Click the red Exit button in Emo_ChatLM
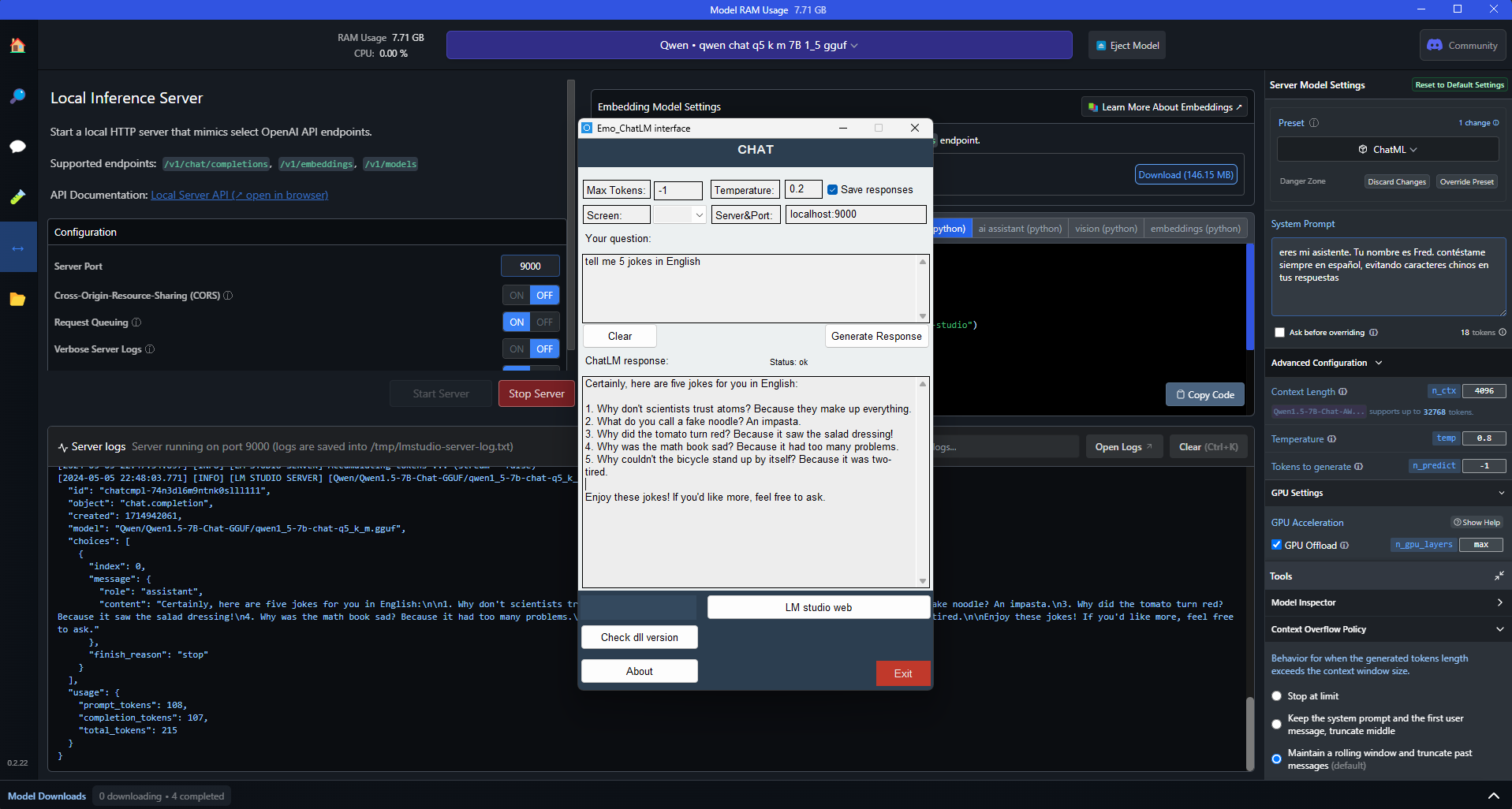The height and width of the screenshot is (809, 1512). [903, 674]
